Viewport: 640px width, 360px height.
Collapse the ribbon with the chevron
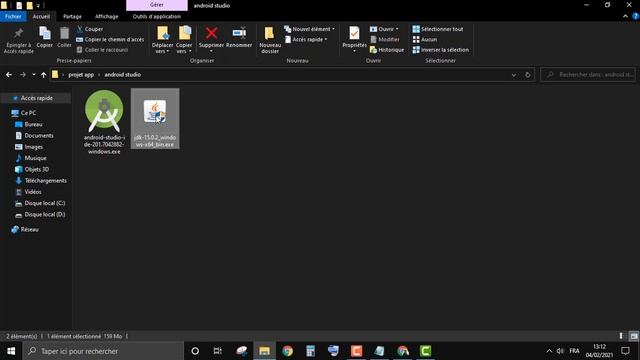(625, 16)
